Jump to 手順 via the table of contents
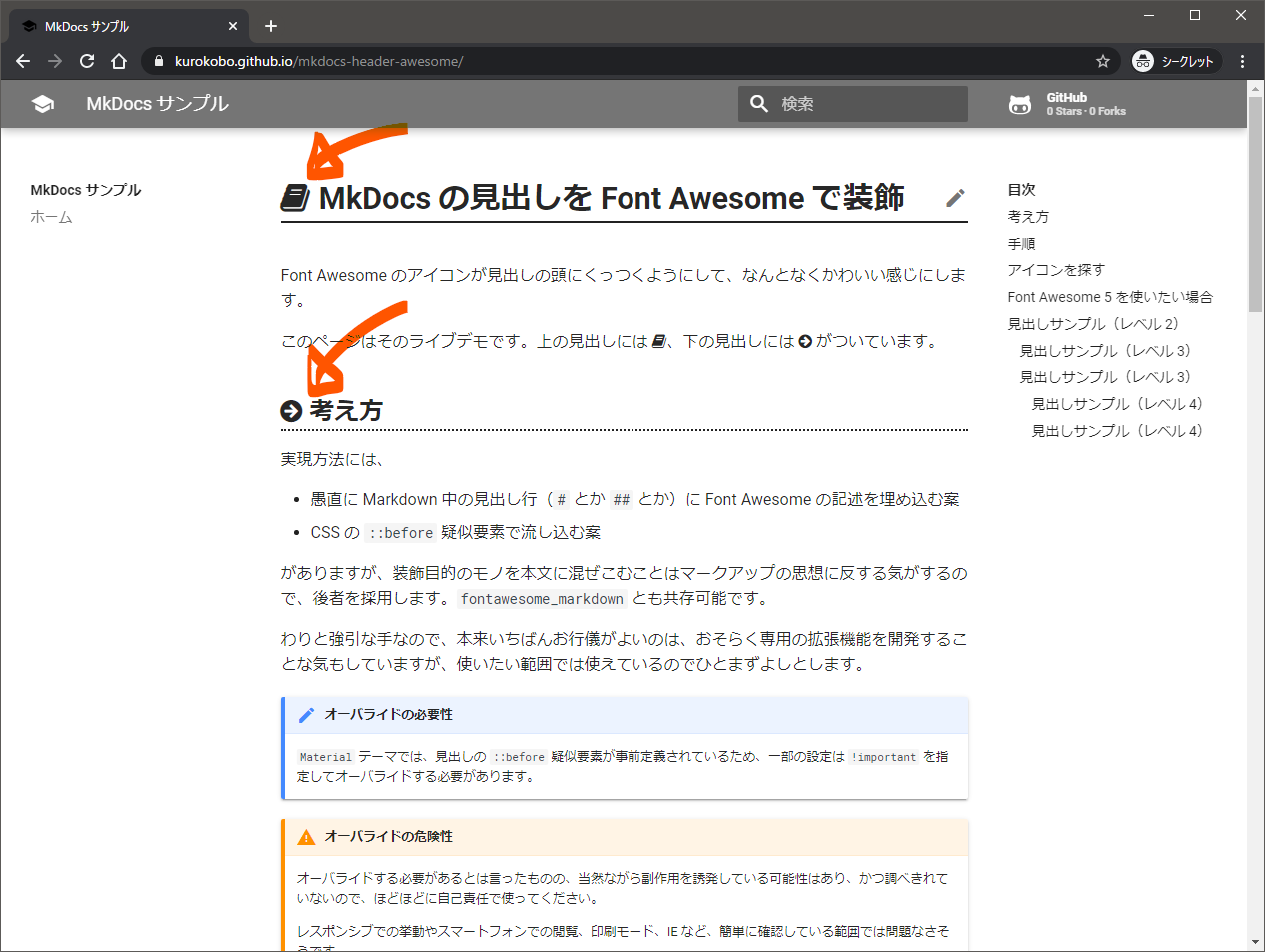This screenshot has height=952, width=1265. click(x=1021, y=243)
